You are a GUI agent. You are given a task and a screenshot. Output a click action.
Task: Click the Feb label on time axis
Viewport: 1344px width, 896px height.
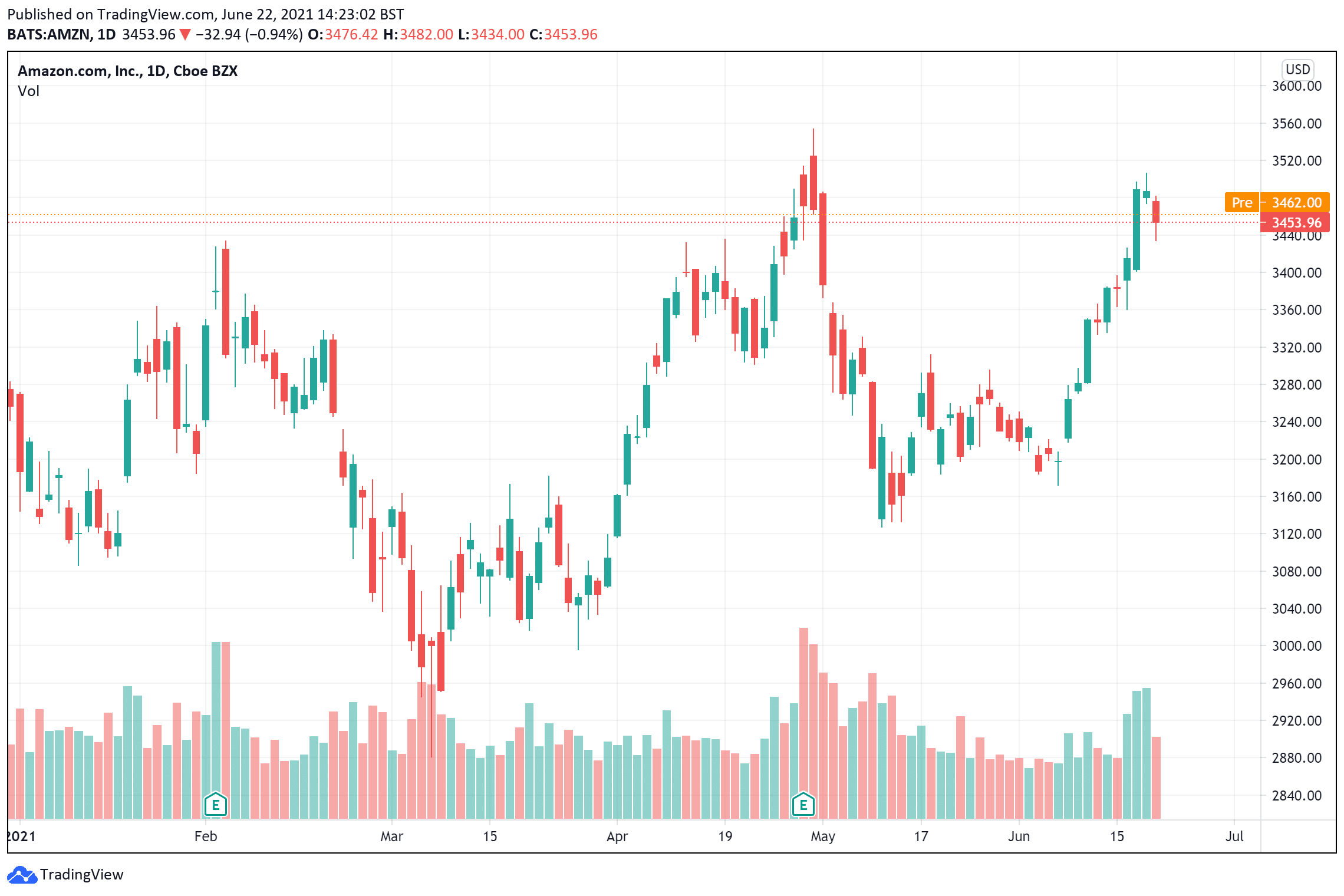[206, 836]
